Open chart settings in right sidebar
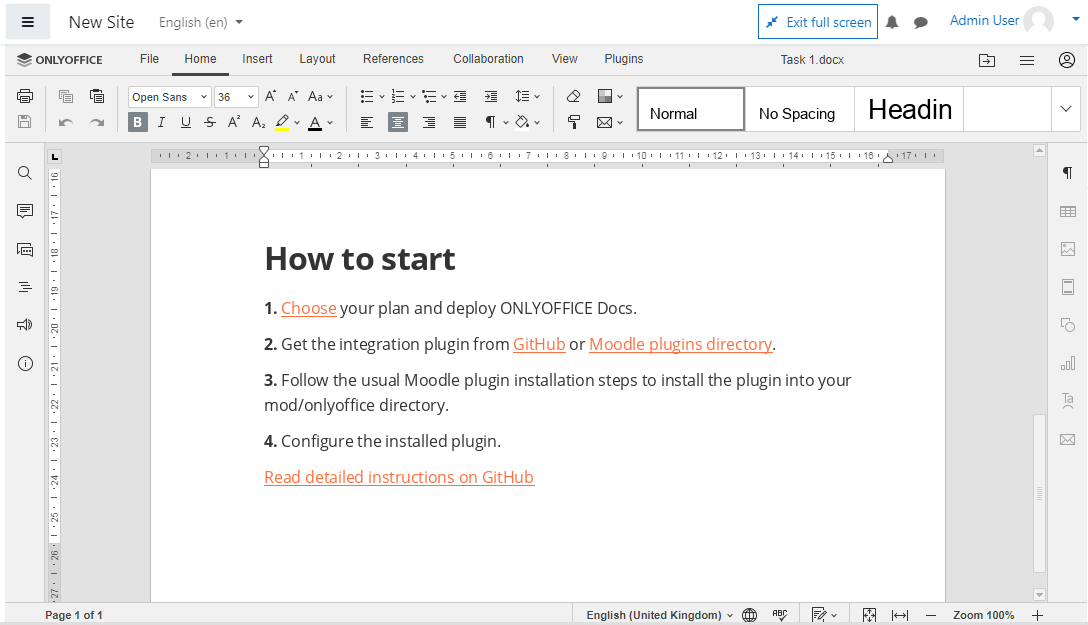 click(1068, 363)
